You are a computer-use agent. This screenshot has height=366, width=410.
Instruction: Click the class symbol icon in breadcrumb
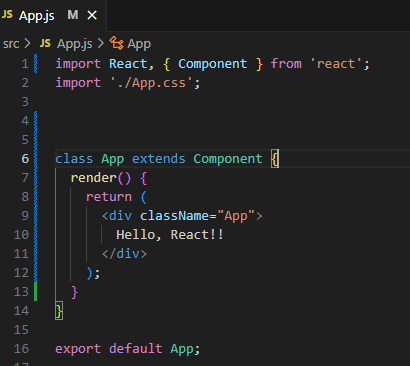117,43
